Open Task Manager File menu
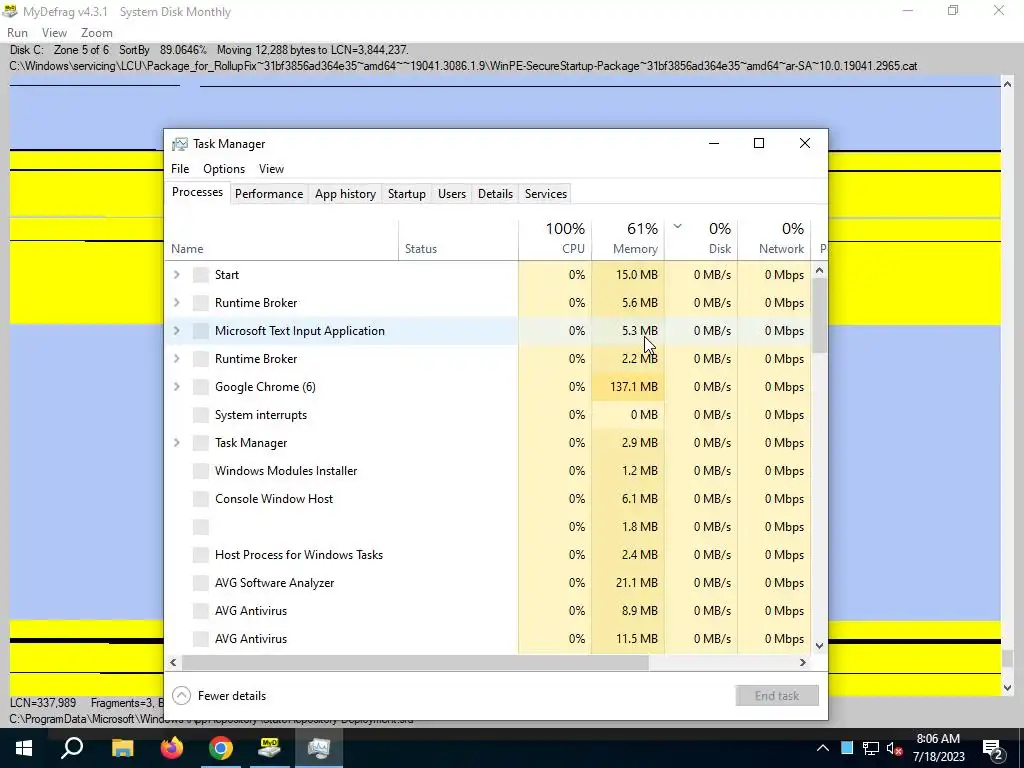Image resolution: width=1024 pixels, height=768 pixels. (180, 169)
